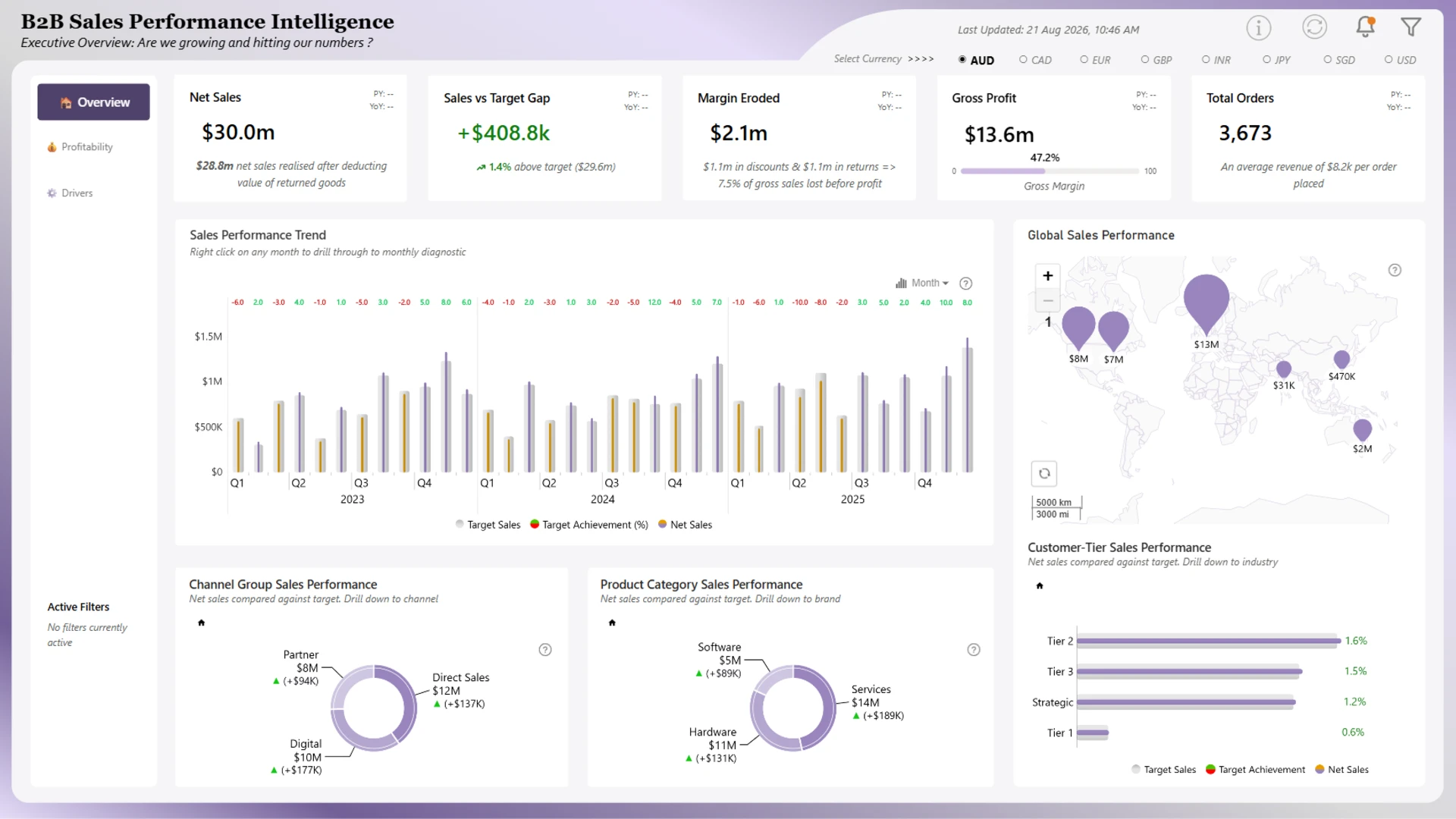Select Partner channel donut label
This screenshot has height=819, width=1456.
point(297,668)
